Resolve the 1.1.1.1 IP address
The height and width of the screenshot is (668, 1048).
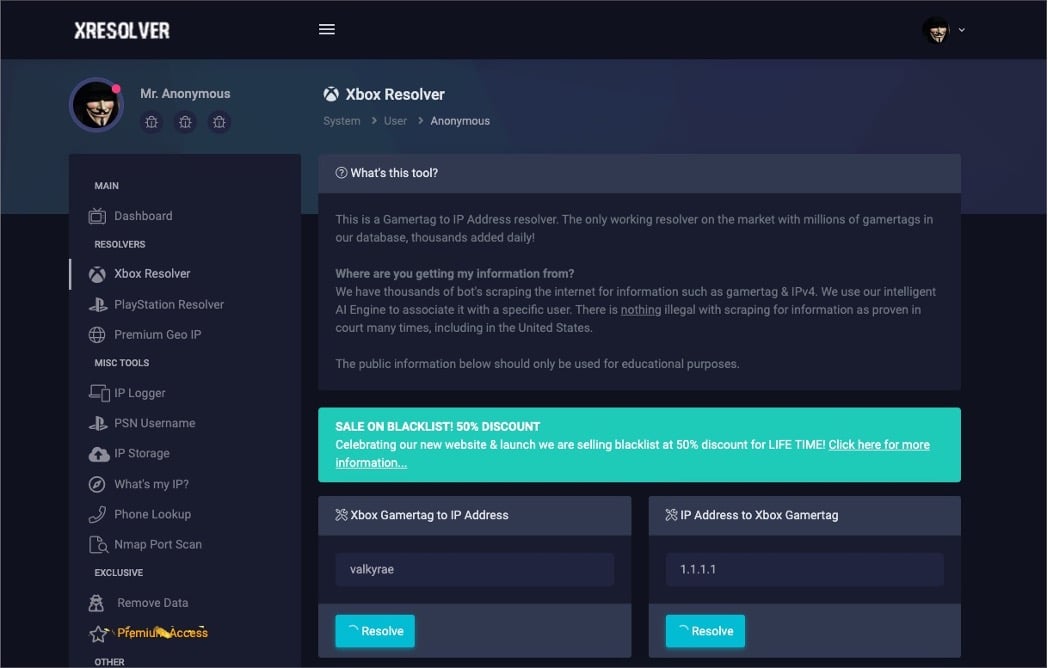point(705,631)
